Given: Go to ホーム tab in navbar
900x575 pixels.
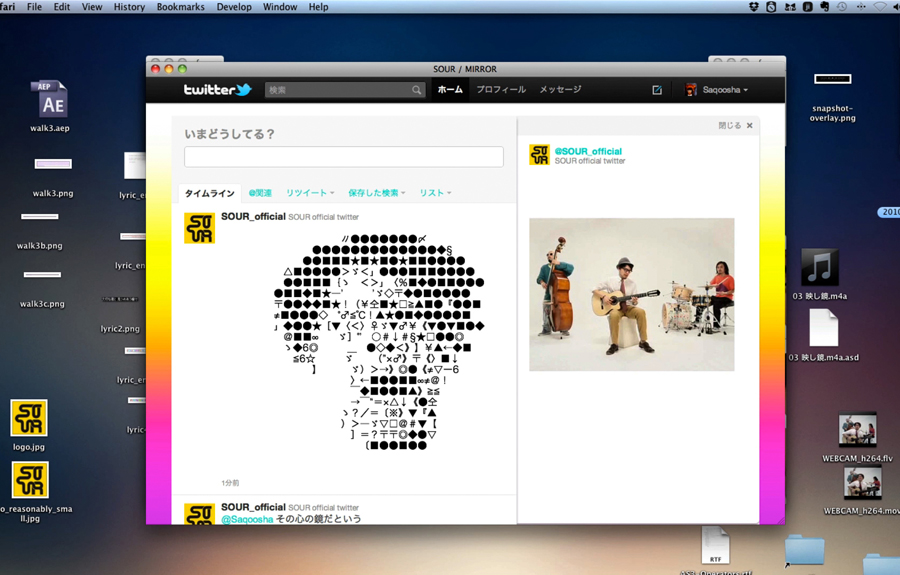Looking at the screenshot, I should click(450, 90).
